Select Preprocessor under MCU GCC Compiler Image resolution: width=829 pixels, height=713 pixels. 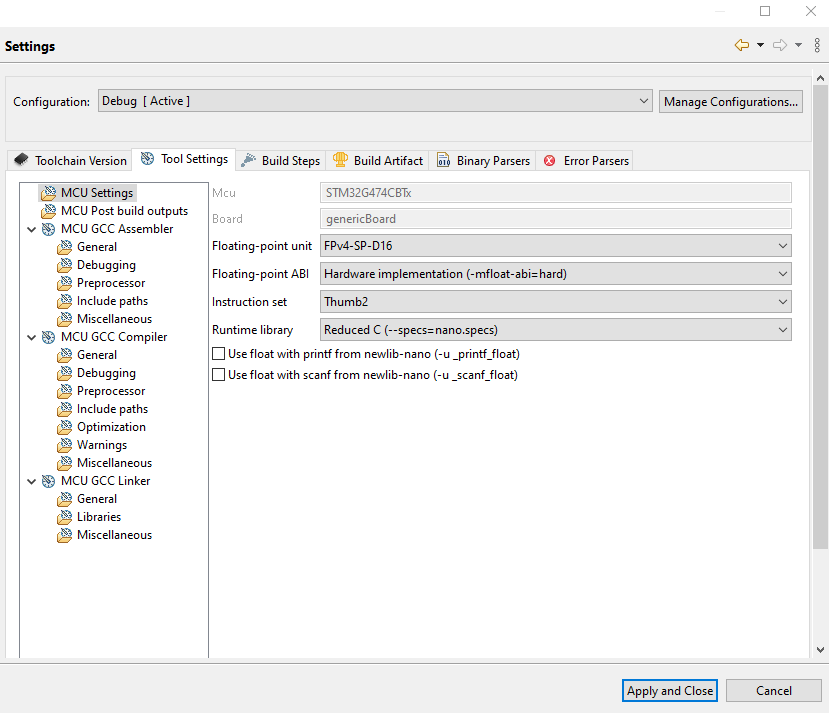(x=111, y=391)
